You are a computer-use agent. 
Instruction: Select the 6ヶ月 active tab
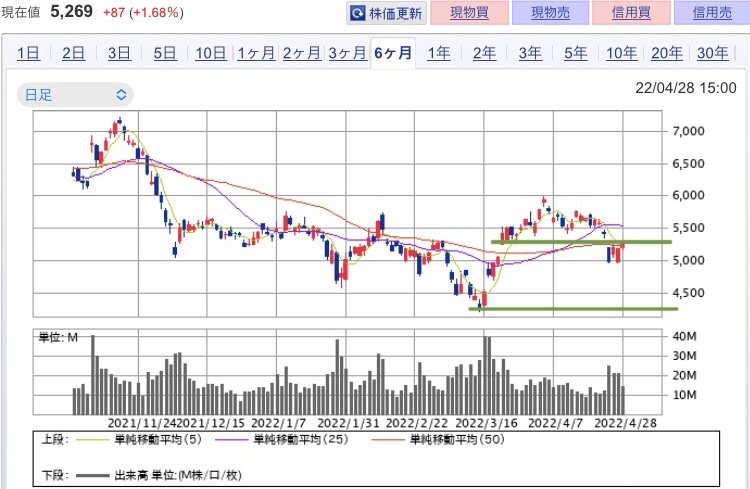(x=393, y=53)
